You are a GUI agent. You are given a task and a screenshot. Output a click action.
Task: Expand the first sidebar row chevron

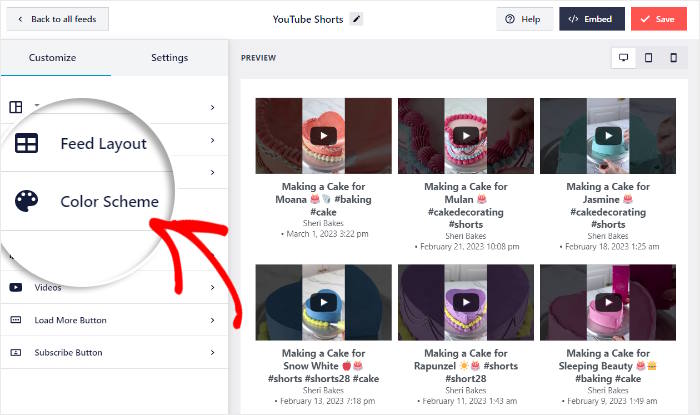pos(212,108)
